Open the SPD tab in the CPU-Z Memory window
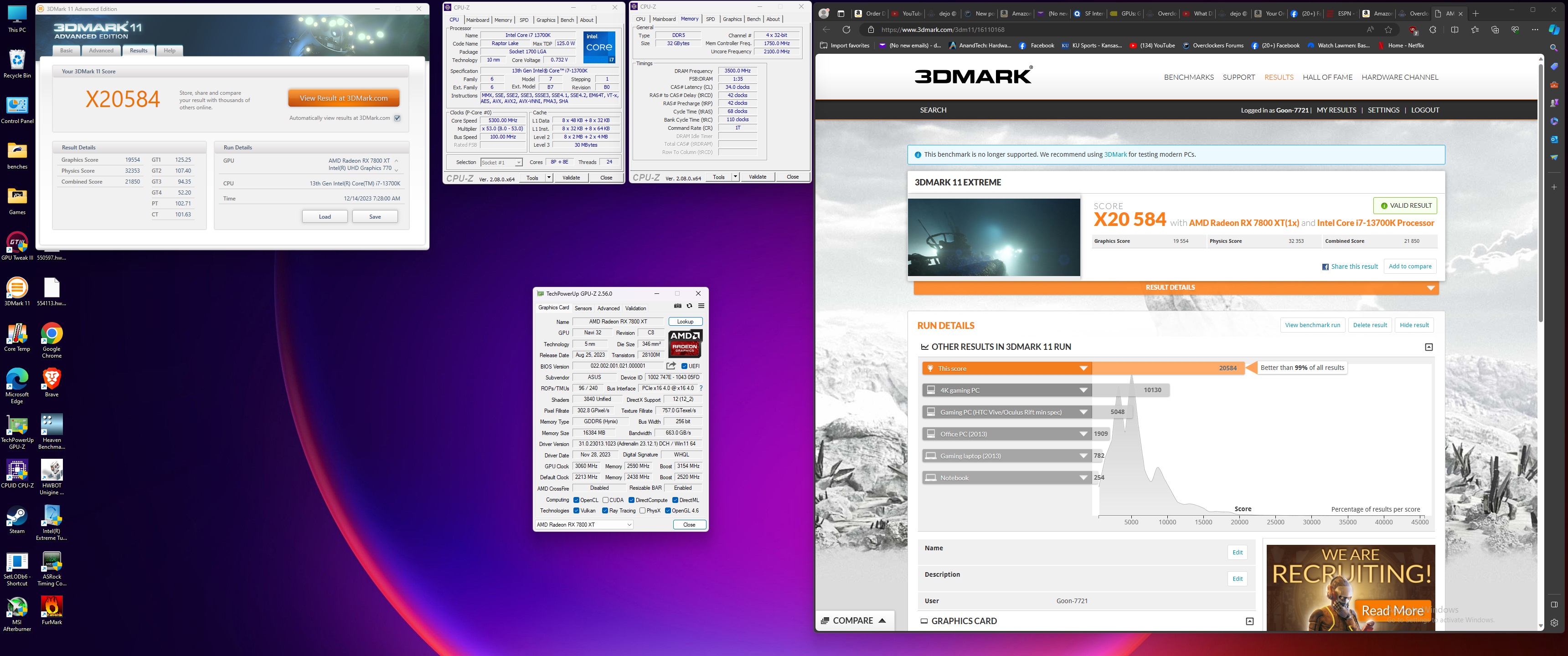1568x656 pixels. pyautogui.click(x=710, y=20)
